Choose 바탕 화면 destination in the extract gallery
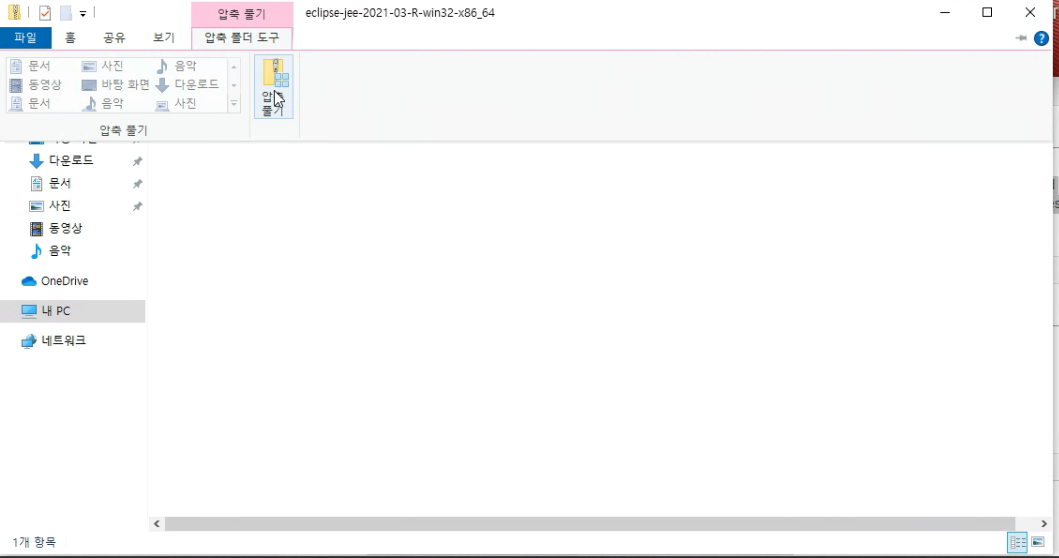The width and height of the screenshot is (1059, 558). coord(115,84)
